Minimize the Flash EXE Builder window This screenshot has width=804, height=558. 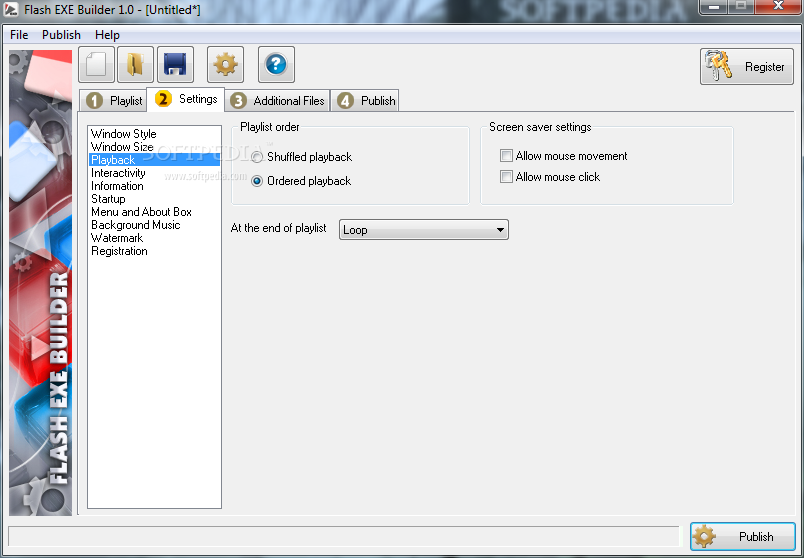click(715, 7)
